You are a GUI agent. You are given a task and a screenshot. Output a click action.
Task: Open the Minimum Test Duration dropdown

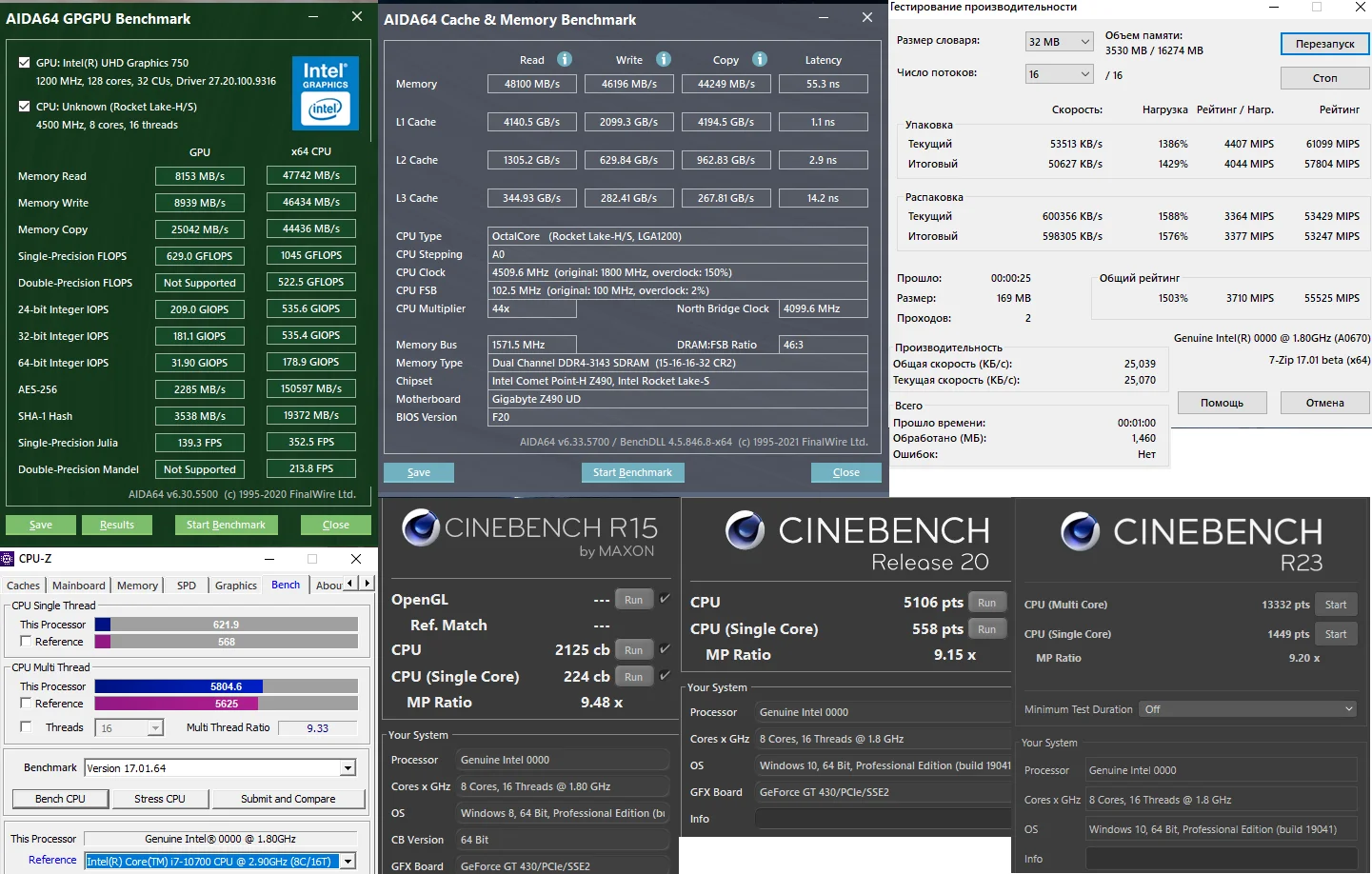(1248, 709)
